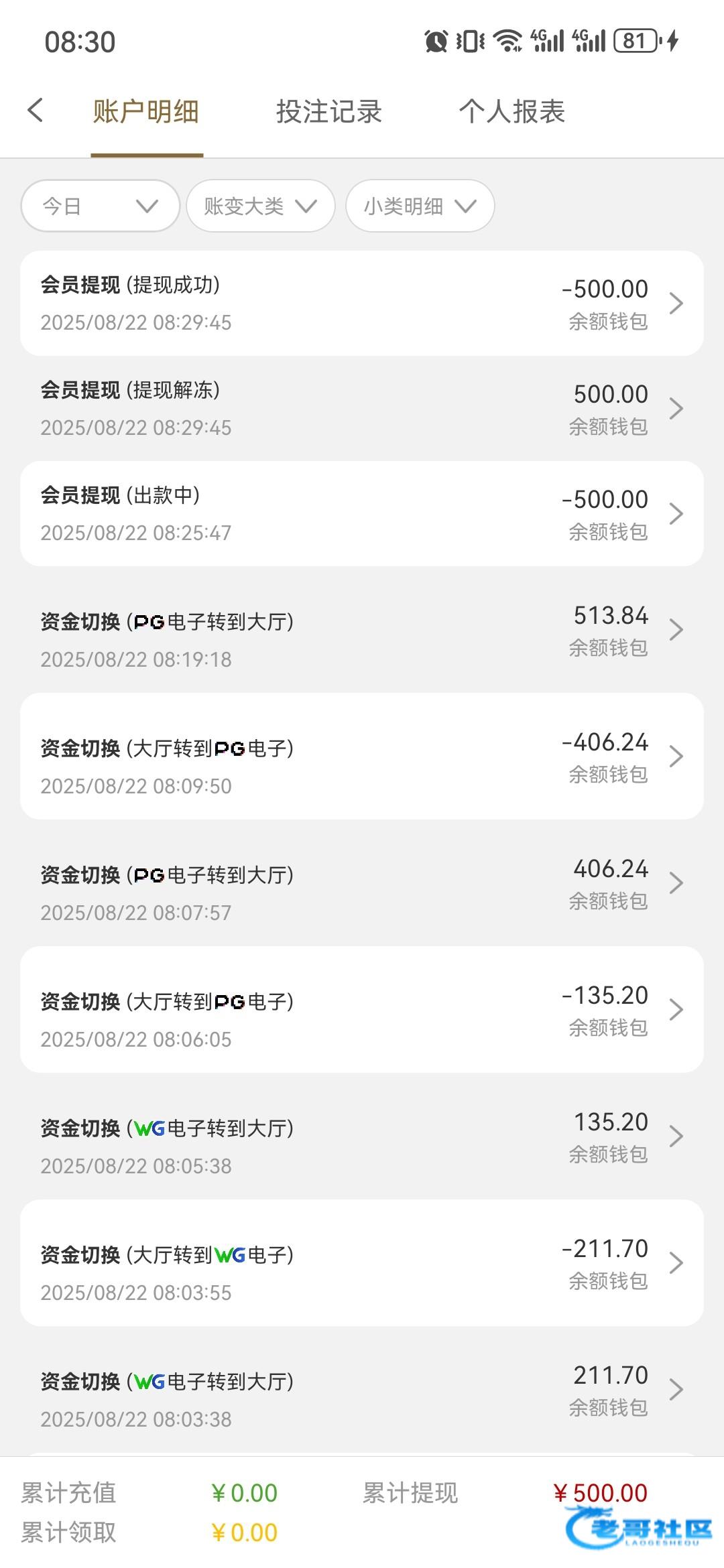Open the alarm clock status icon
Screen dimensions: 724x1568
(436, 42)
